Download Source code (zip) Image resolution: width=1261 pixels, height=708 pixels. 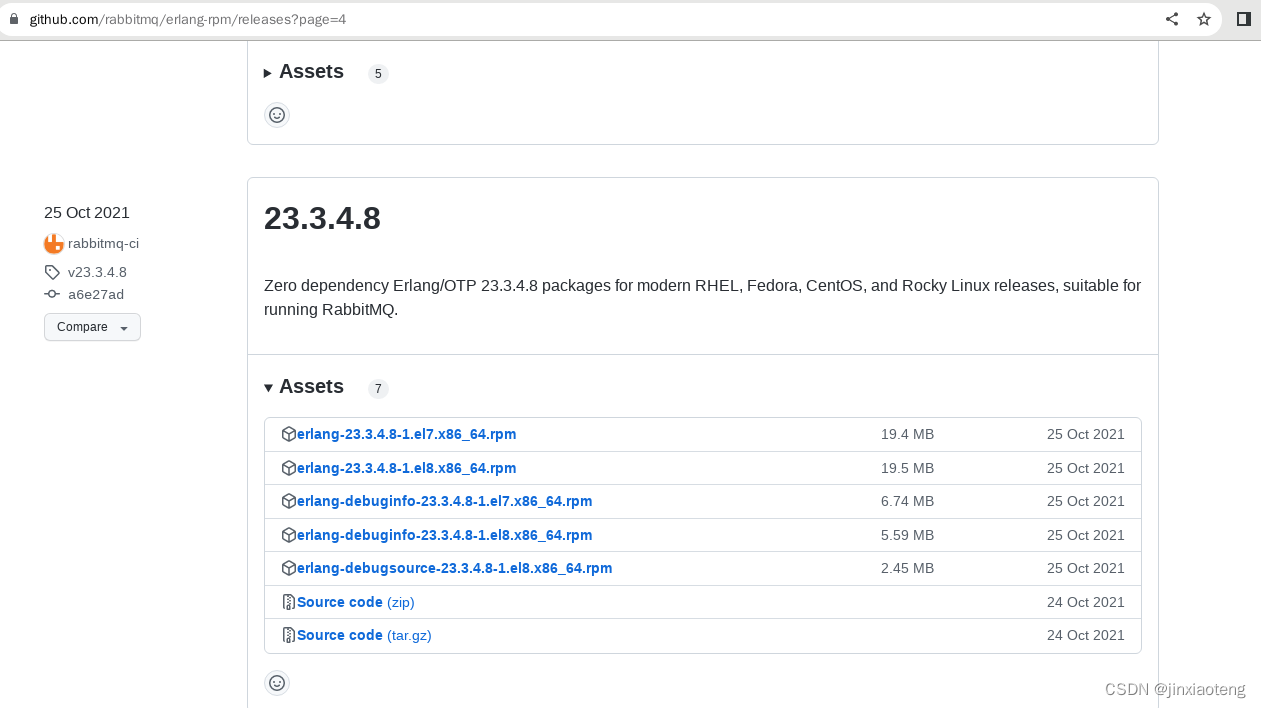click(x=356, y=602)
